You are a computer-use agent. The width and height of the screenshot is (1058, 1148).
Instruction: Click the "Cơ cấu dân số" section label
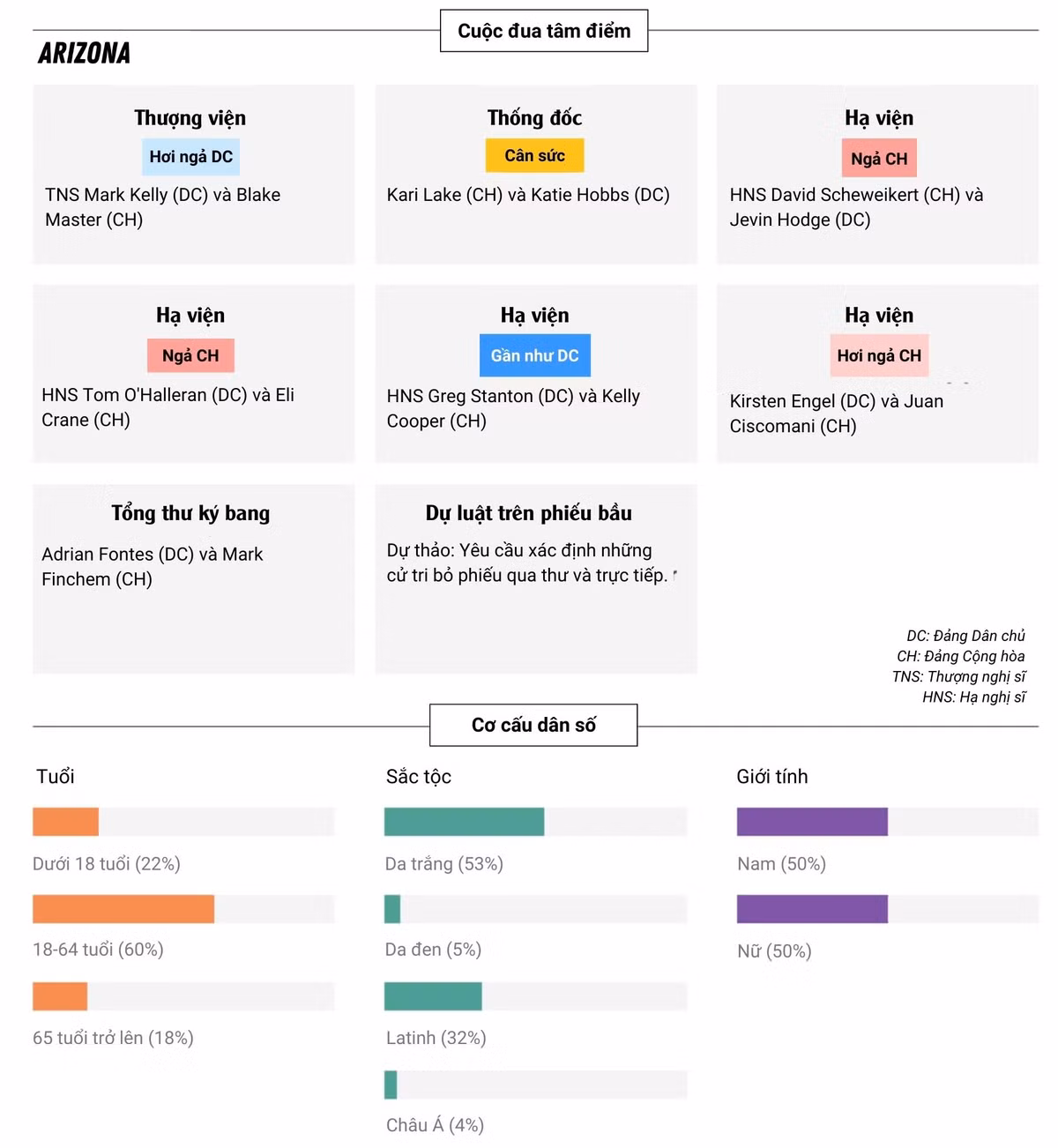[533, 725]
